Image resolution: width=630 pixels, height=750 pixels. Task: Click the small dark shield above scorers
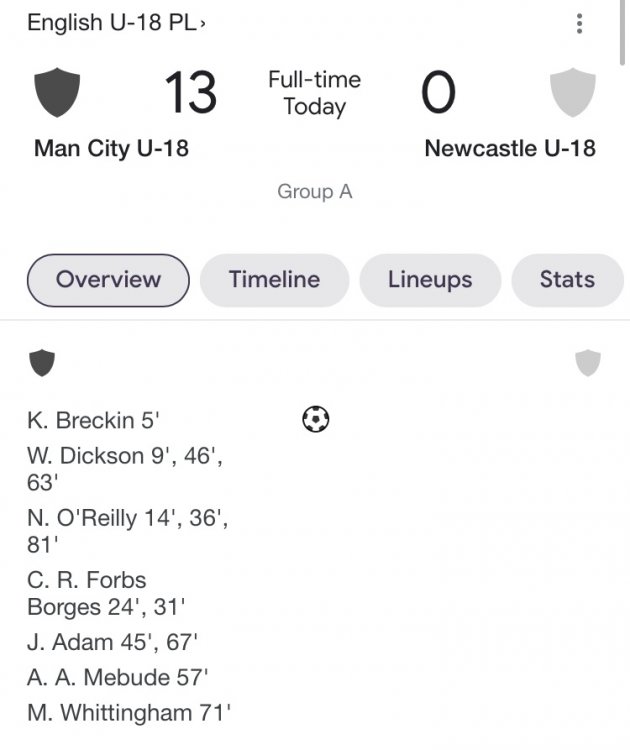[41, 363]
